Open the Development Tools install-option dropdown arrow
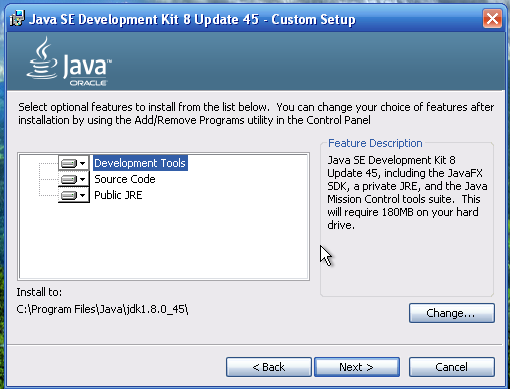Image resolution: width=510 pixels, height=389 pixels. pyautogui.click(x=82, y=163)
